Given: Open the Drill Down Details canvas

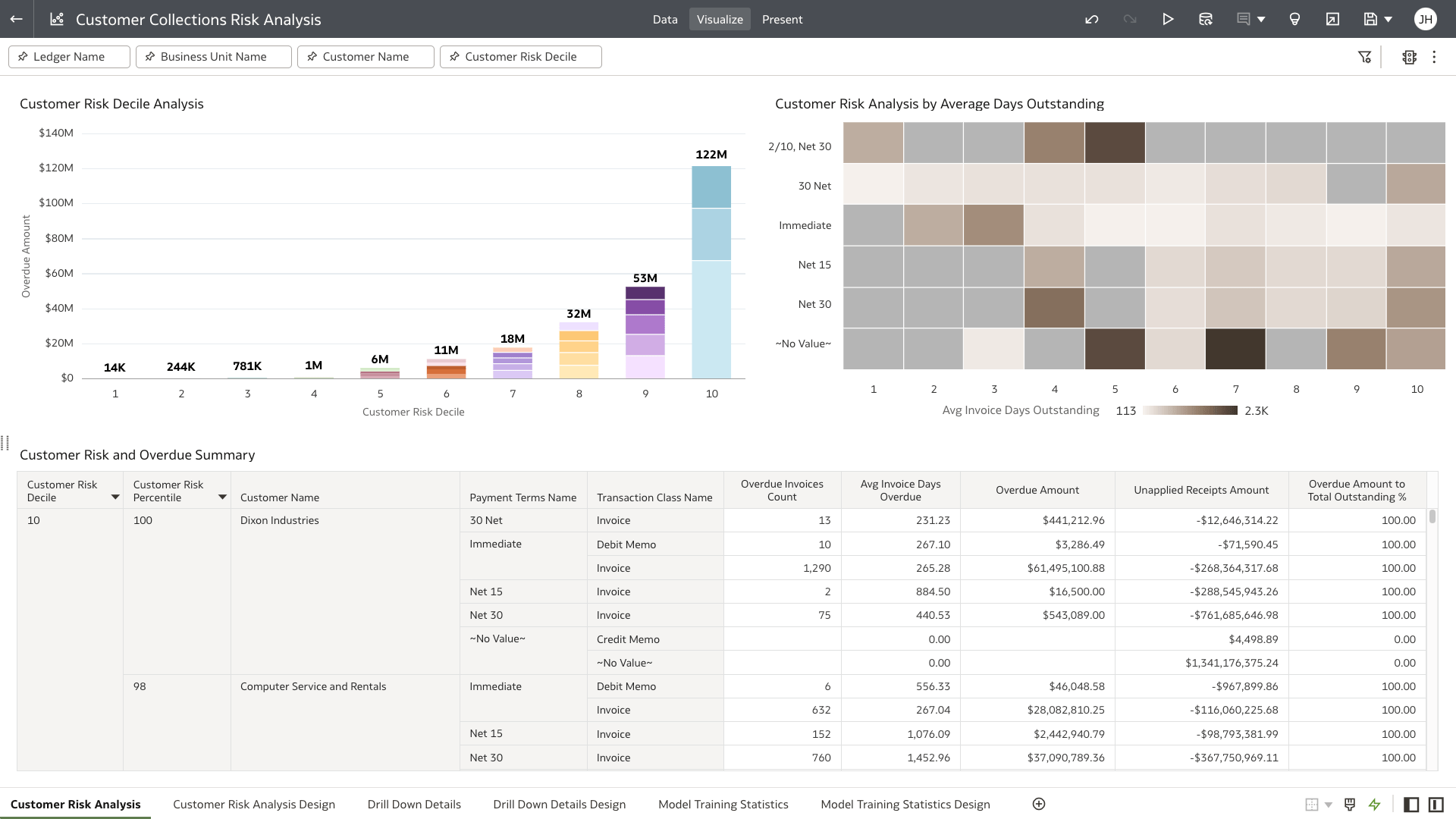Looking at the screenshot, I should [x=414, y=804].
